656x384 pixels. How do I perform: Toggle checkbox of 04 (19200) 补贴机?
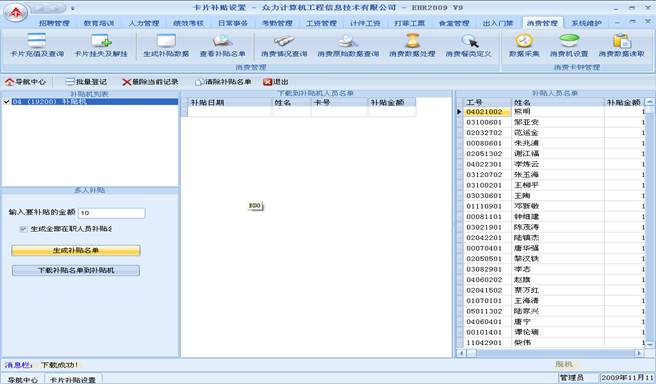pos(6,102)
